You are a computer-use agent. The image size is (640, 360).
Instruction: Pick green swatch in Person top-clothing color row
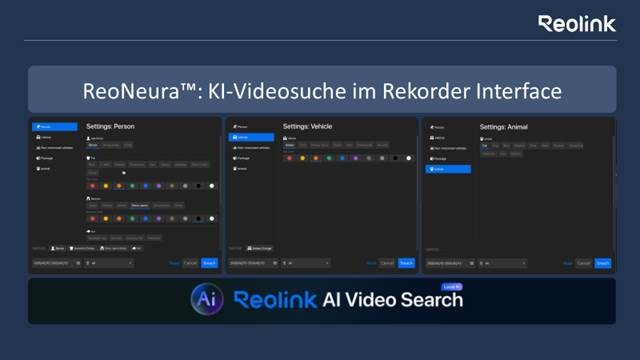pos(132,186)
